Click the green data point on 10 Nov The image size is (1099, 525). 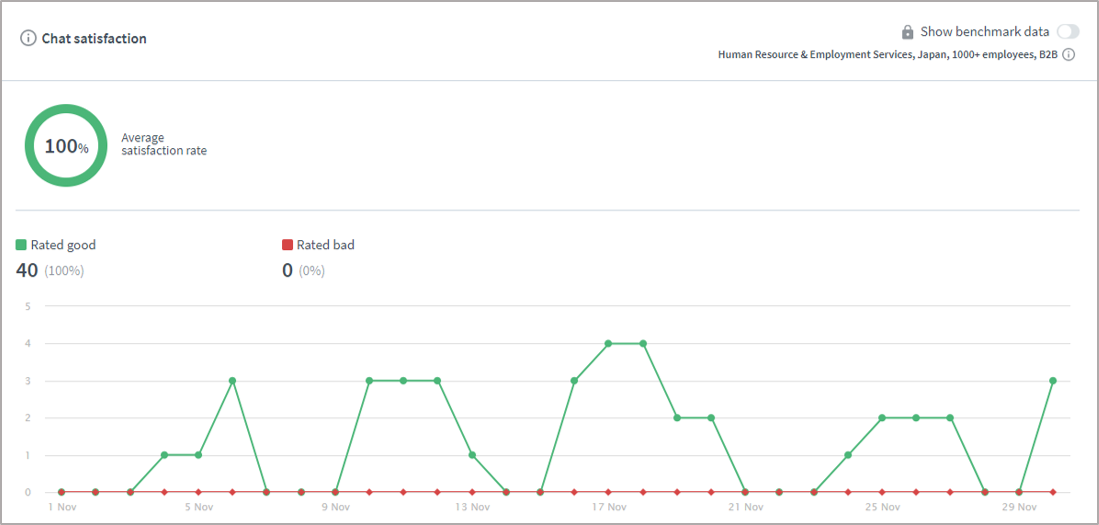[369, 381]
